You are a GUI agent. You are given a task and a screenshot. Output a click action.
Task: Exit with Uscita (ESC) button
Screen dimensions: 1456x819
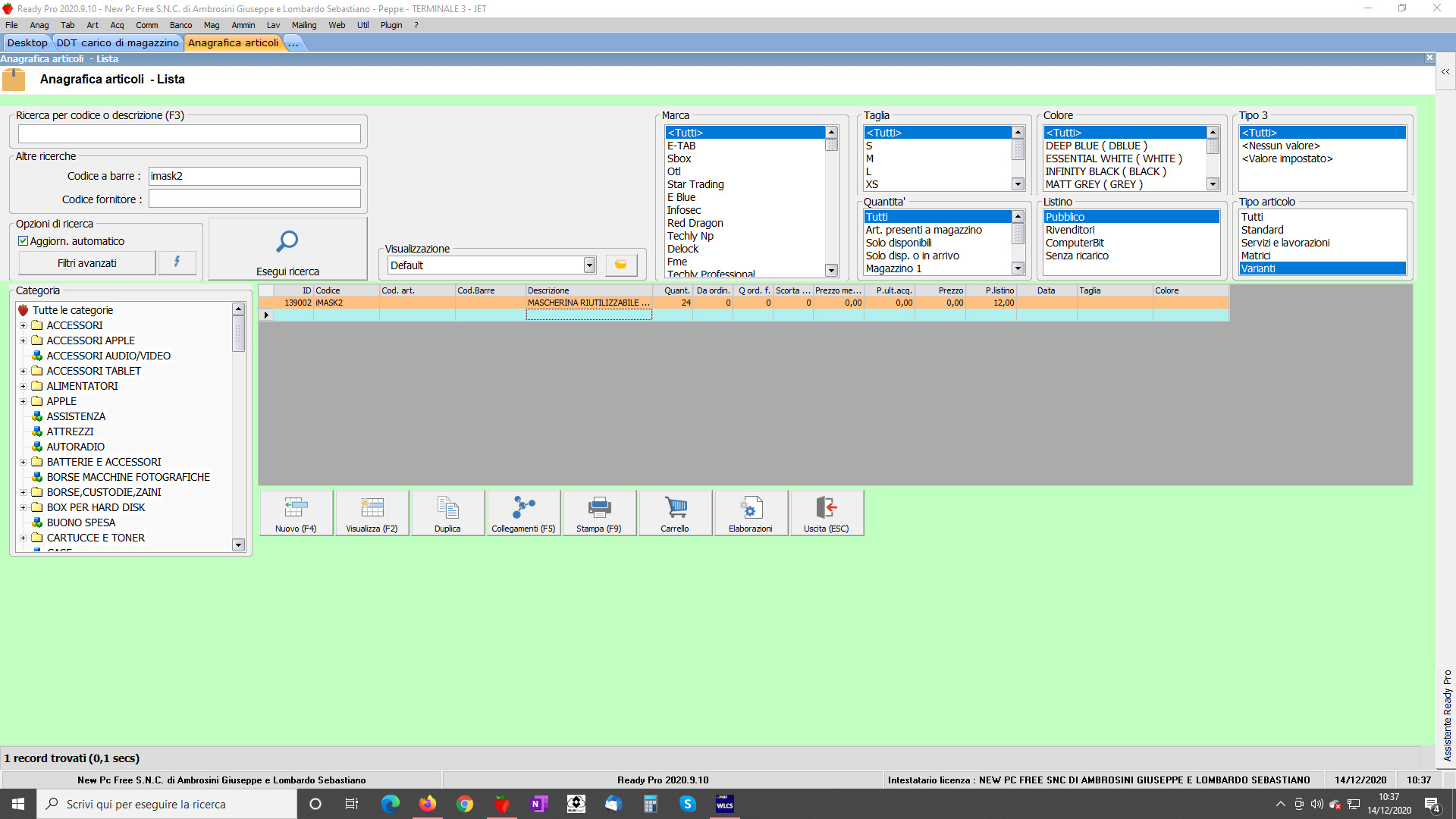pos(827,513)
